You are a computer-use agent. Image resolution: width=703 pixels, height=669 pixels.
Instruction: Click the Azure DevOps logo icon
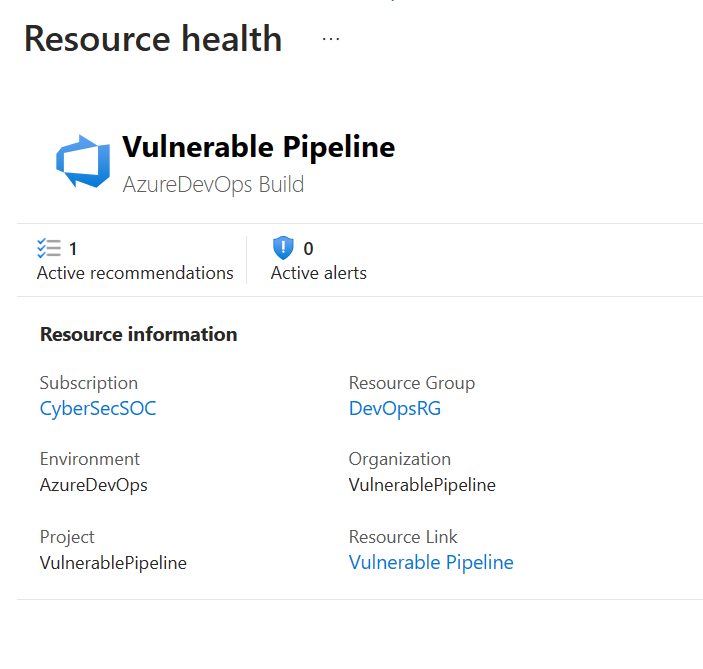[x=83, y=161]
